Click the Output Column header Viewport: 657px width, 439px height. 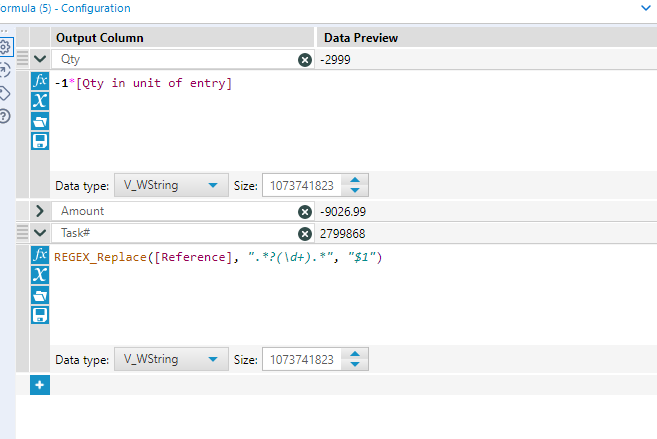point(100,38)
